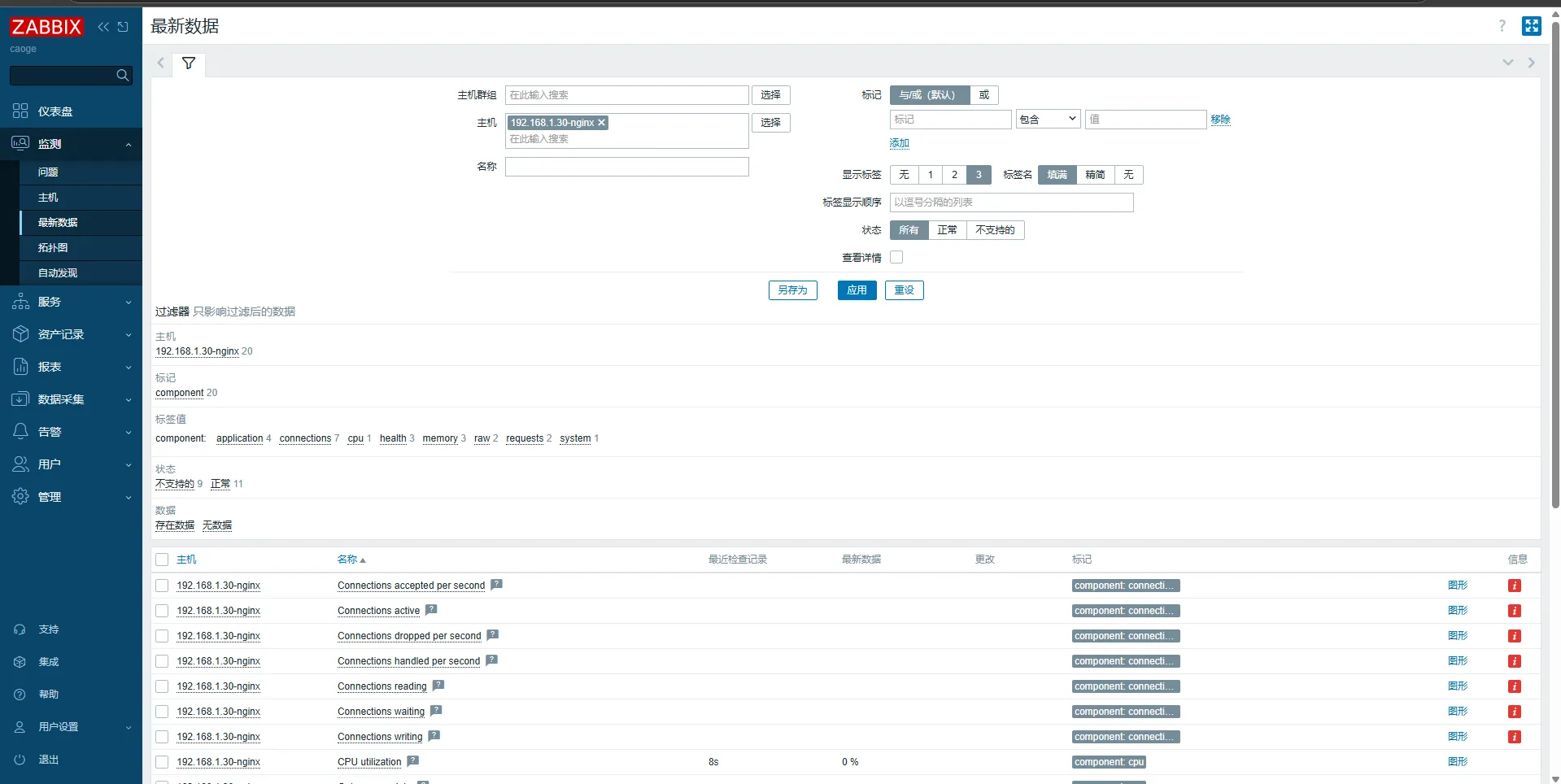Open Dashboards (仪表盘) in sidebar
The height and width of the screenshot is (784, 1561).
coord(71,111)
